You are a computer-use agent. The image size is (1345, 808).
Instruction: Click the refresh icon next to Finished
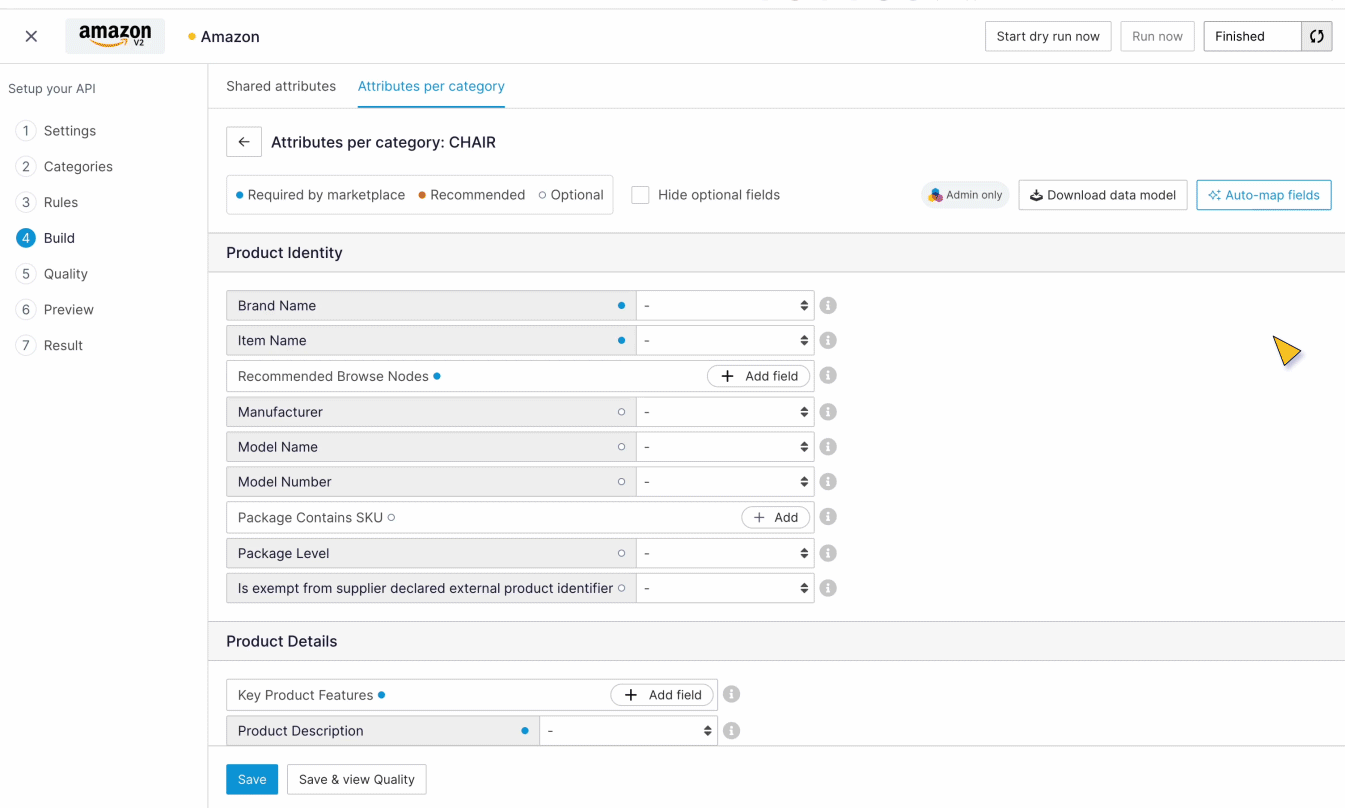tap(1316, 37)
